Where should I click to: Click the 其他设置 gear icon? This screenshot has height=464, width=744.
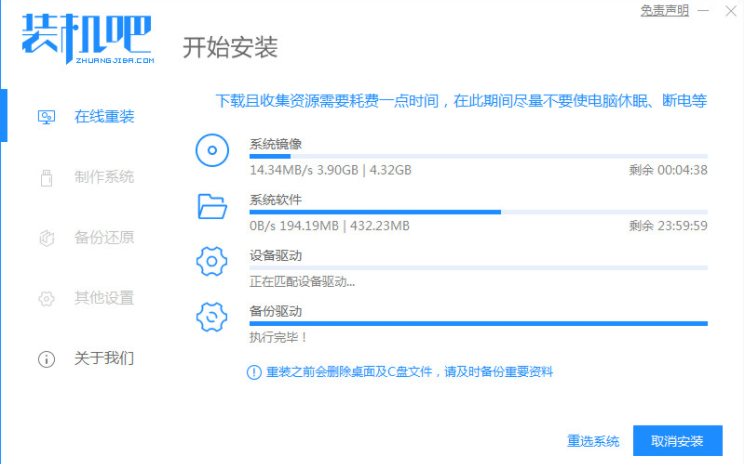click(x=46, y=298)
